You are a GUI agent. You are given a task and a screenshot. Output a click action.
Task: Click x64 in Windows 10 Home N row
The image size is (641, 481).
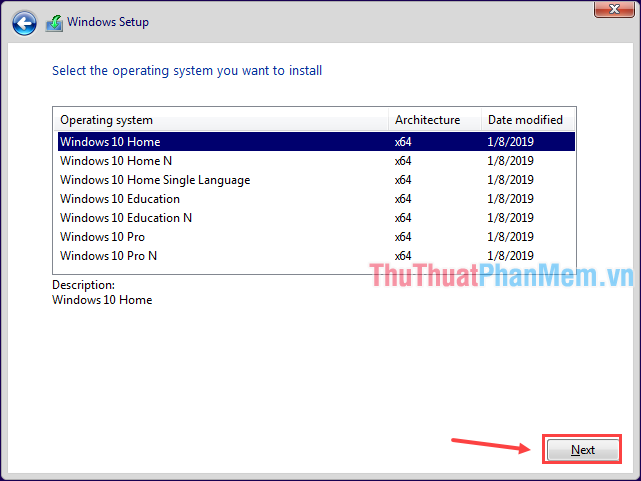pyautogui.click(x=403, y=161)
